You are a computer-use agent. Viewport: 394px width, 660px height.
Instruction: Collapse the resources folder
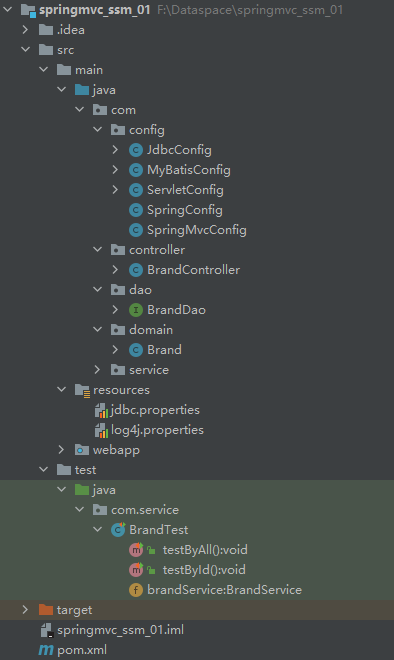click(x=62, y=389)
